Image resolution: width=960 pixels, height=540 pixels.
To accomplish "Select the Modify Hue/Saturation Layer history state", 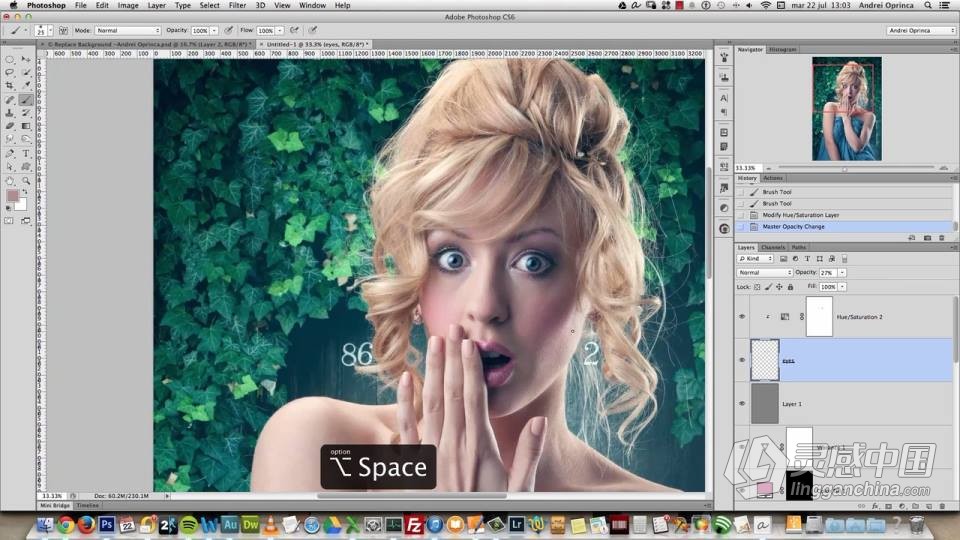I will tap(845, 215).
